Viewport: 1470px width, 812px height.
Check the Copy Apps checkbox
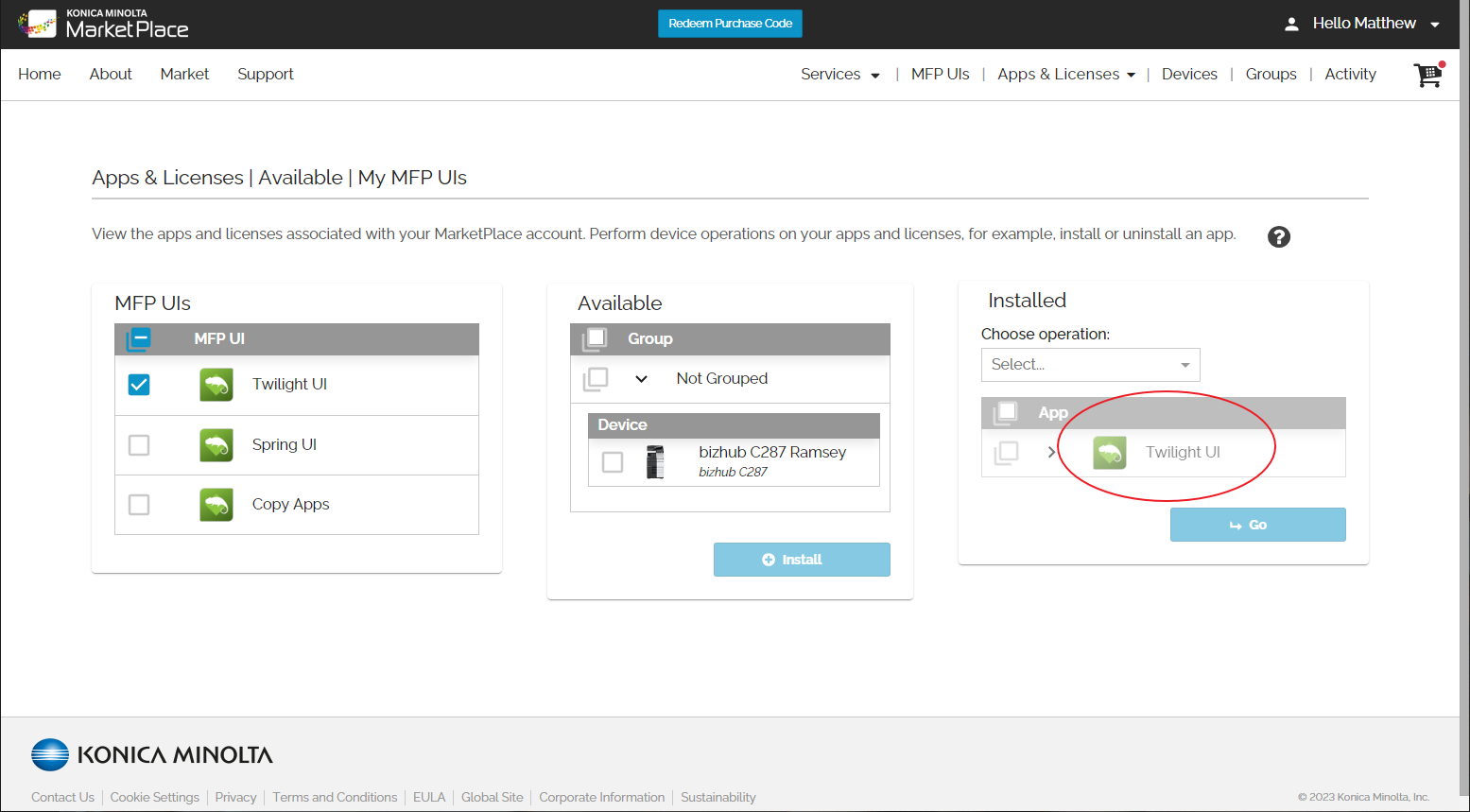click(139, 505)
